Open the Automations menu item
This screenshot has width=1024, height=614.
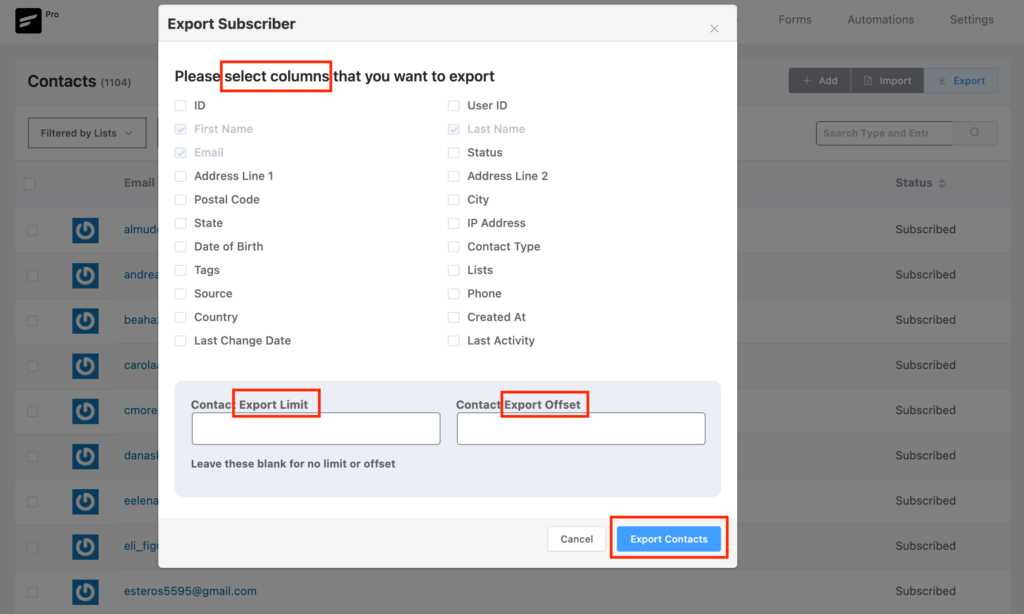pos(880,20)
